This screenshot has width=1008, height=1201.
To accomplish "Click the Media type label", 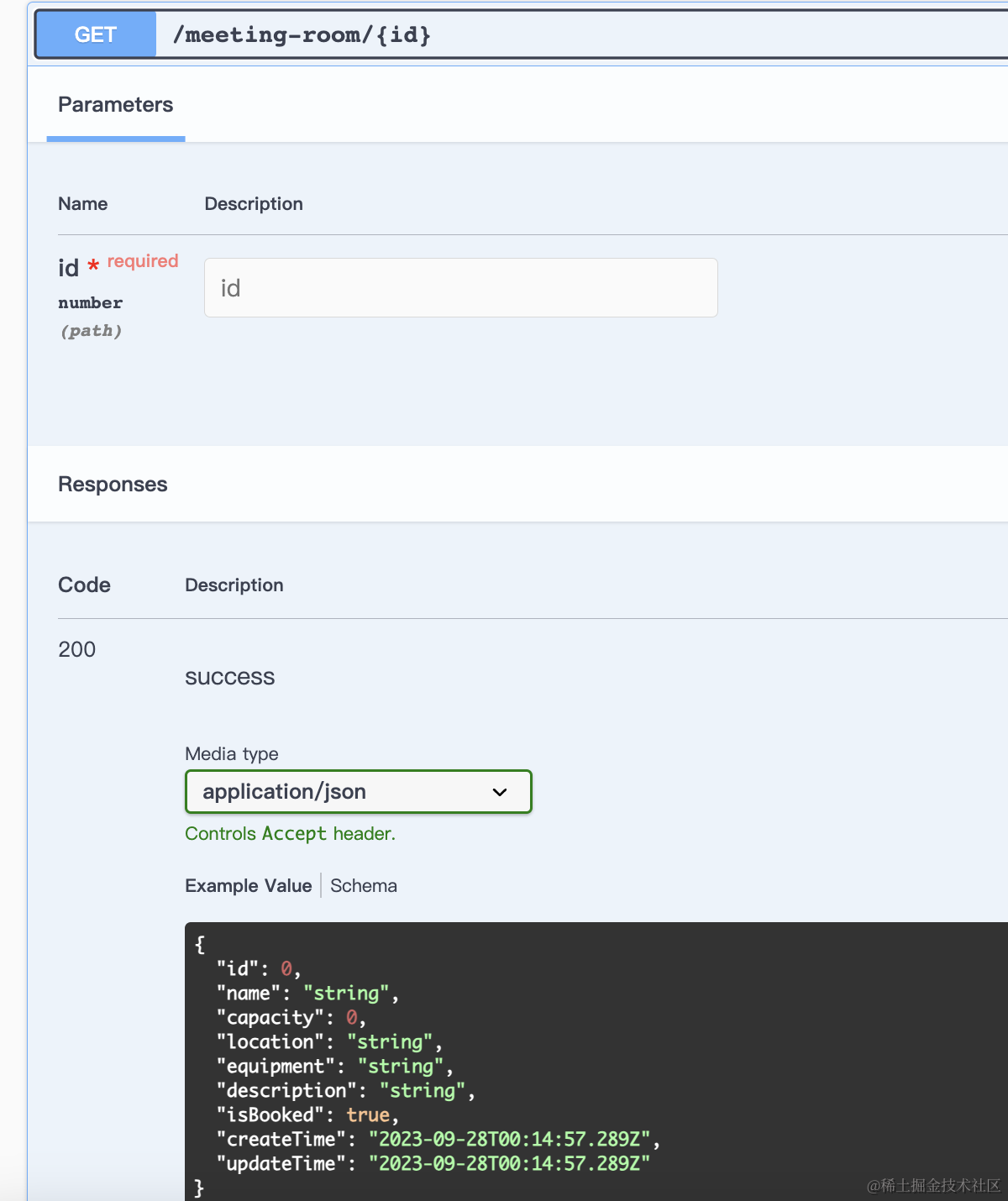I will point(231,754).
